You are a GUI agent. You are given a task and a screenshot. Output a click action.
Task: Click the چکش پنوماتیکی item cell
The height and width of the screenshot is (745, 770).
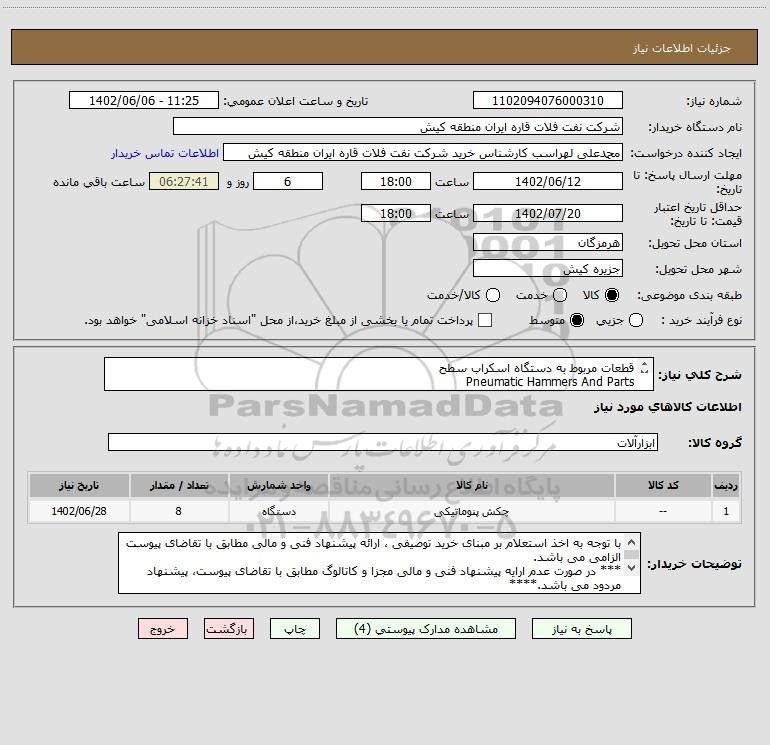(471, 511)
